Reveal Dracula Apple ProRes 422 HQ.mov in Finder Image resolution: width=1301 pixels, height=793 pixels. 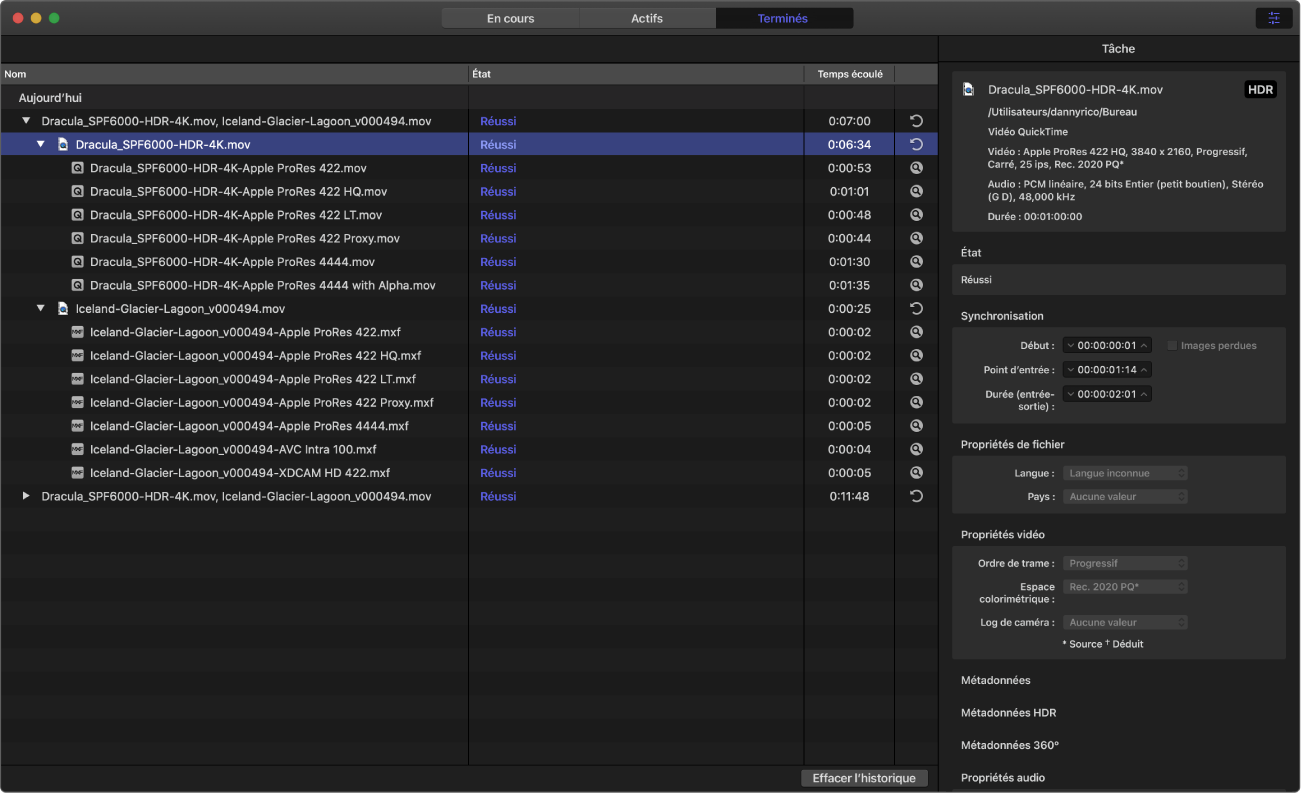pos(916,191)
